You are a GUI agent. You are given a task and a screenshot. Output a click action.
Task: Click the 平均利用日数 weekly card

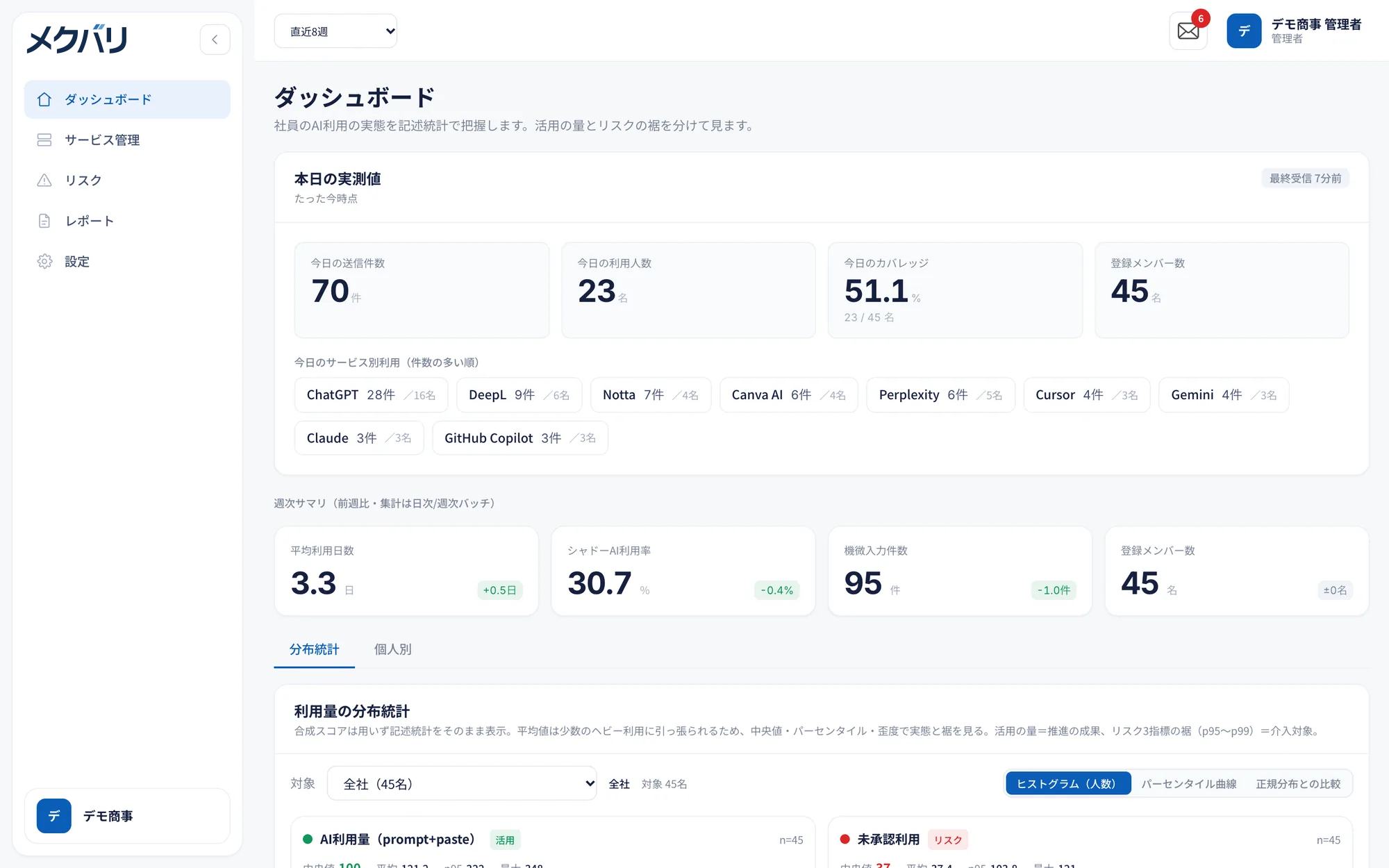click(x=406, y=571)
